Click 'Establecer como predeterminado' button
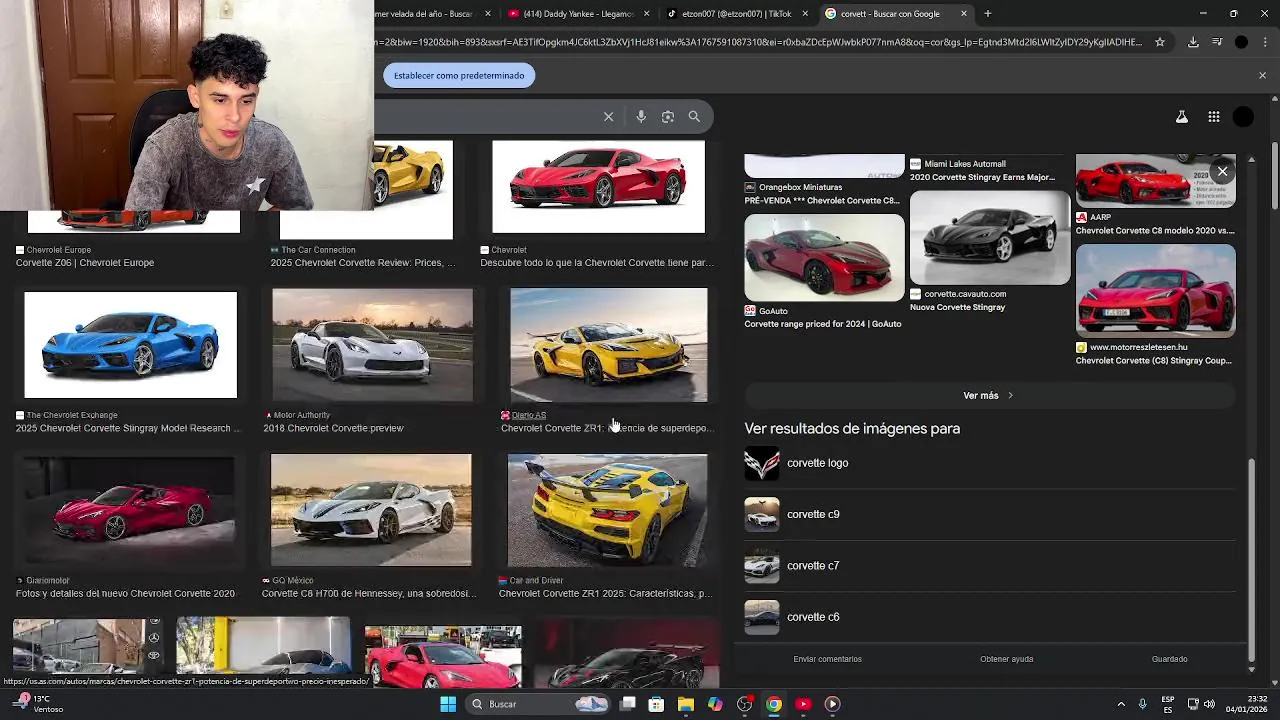Screen dimensions: 1280x720 pos(459,75)
